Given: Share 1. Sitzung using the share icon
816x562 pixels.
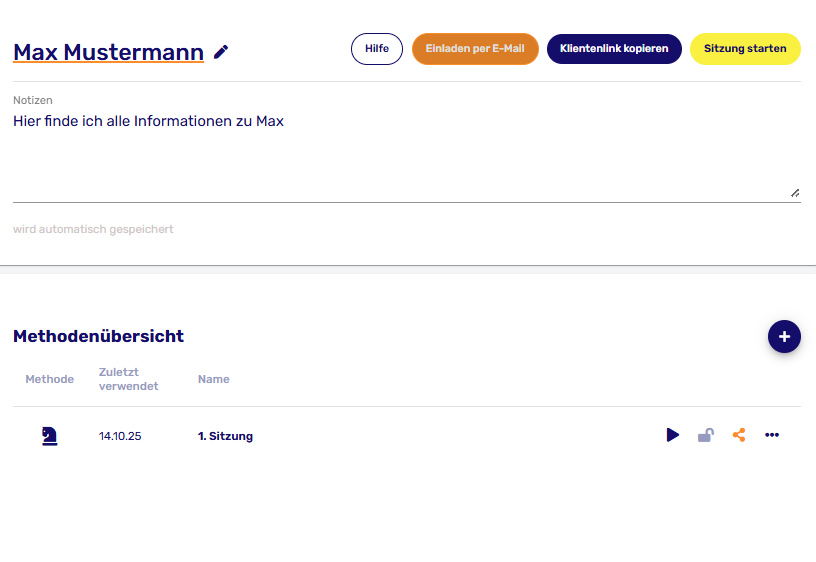Looking at the screenshot, I should pyautogui.click(x=739, y=435).
